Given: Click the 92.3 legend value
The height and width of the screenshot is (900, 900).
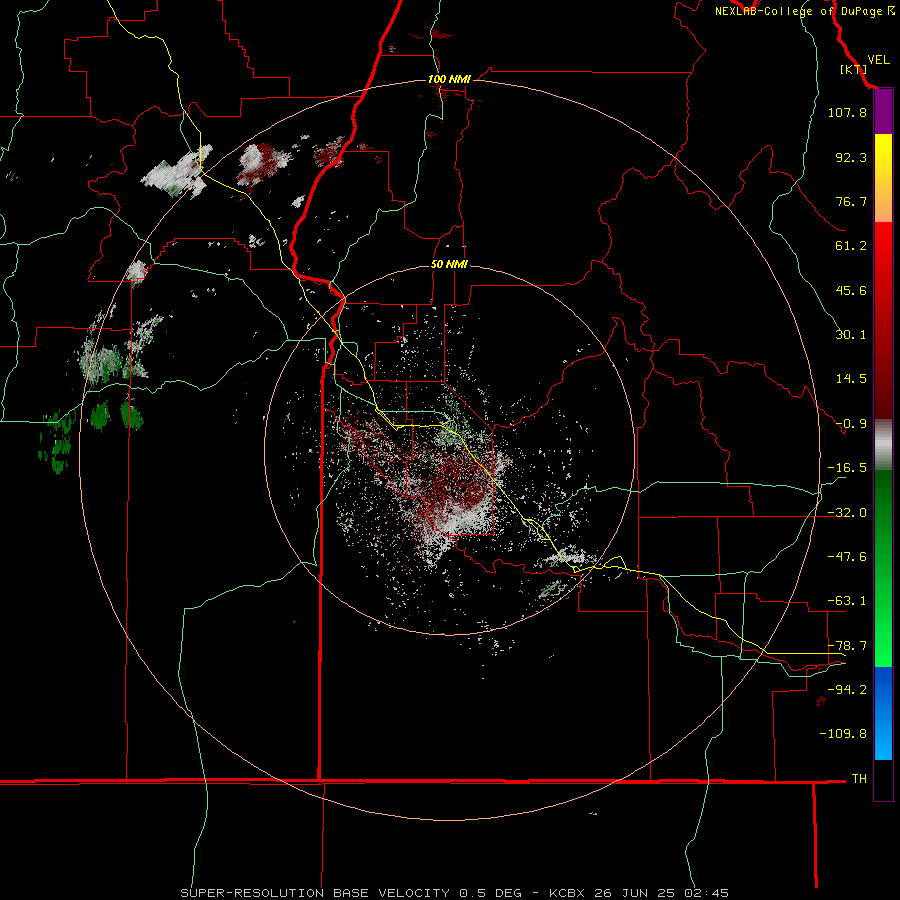Looking at the screenshot, I should 851,157.
